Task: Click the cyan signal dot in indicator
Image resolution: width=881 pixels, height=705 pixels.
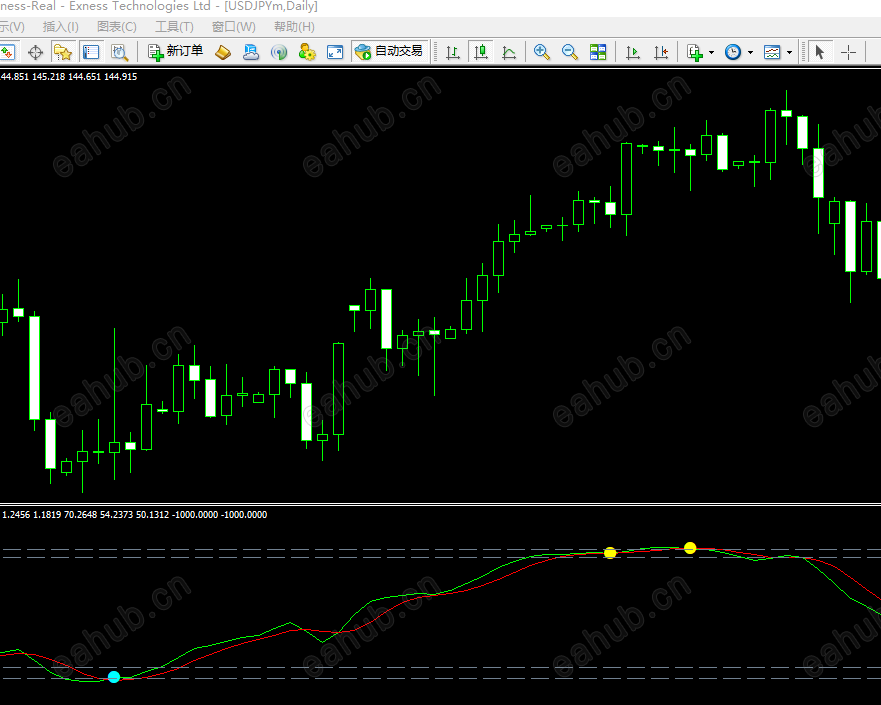Action: (114, 677)
